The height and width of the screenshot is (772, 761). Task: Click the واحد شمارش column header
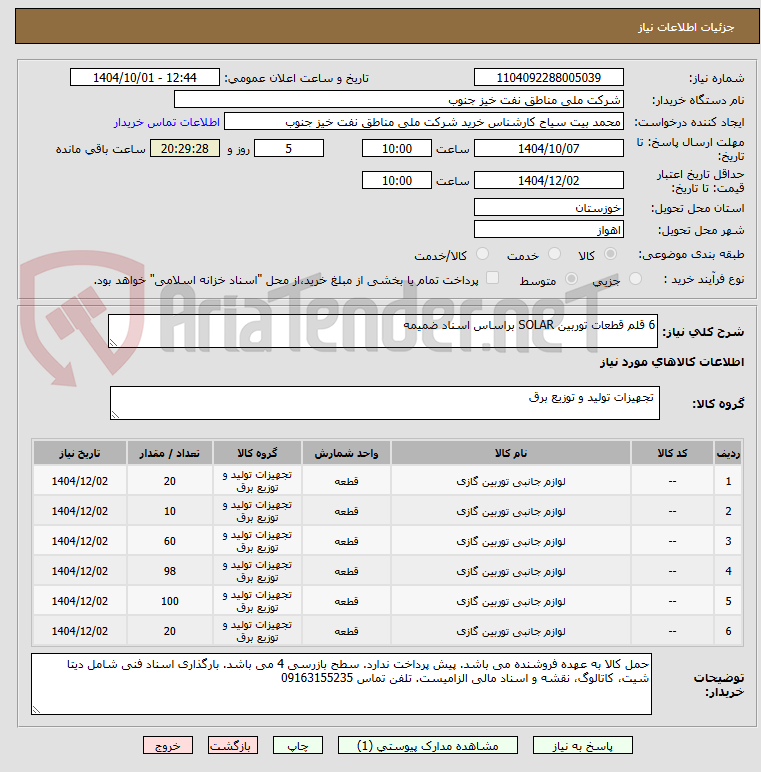346,453
